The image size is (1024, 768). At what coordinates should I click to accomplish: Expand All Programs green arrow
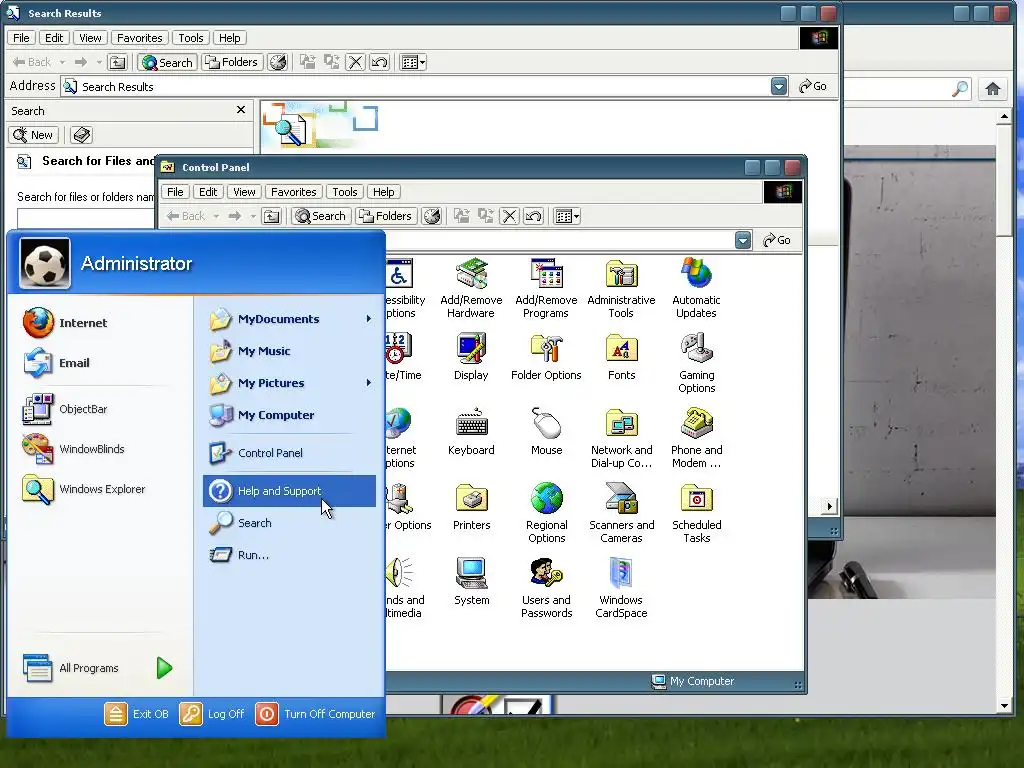pos(165,667)
